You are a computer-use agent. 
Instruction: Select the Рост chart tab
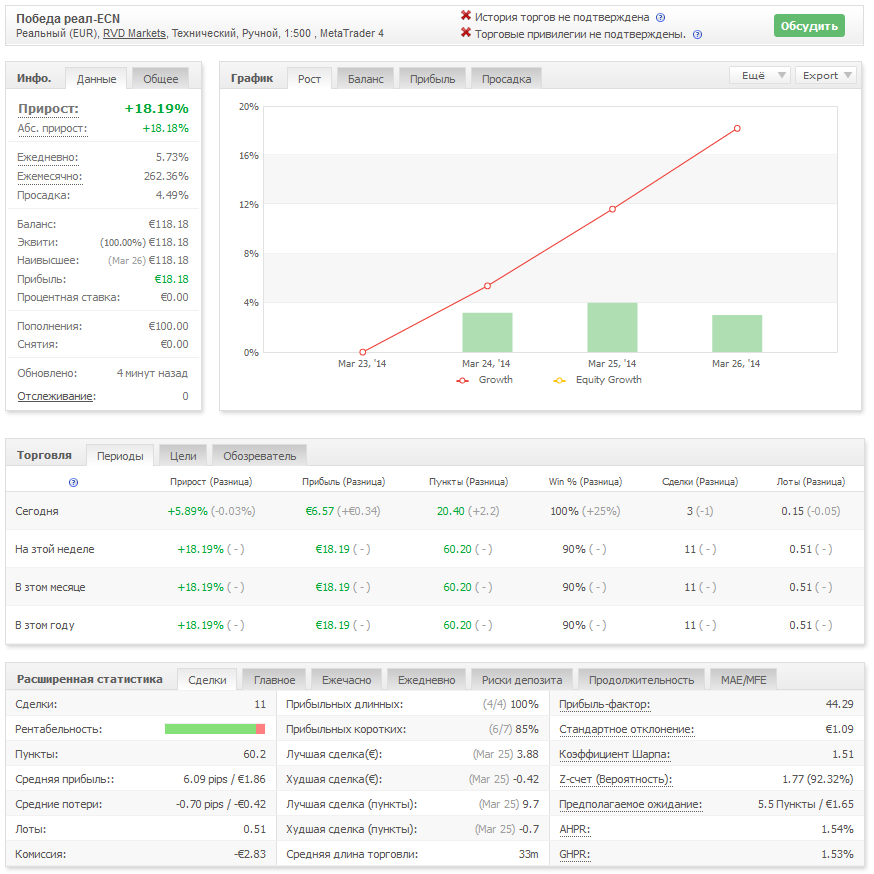coord(309,79)
